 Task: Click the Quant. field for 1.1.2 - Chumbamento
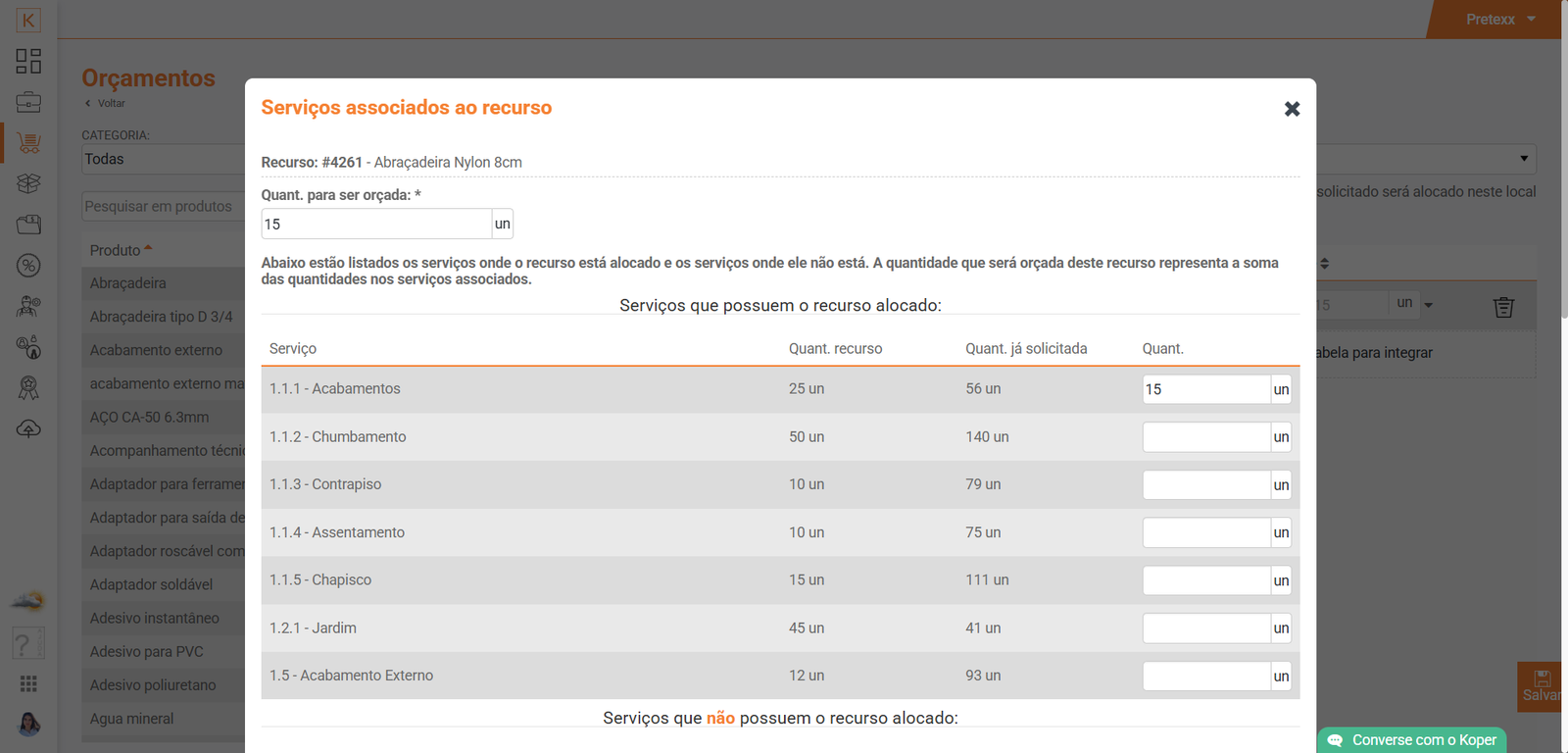click(x=1205, y=437)
